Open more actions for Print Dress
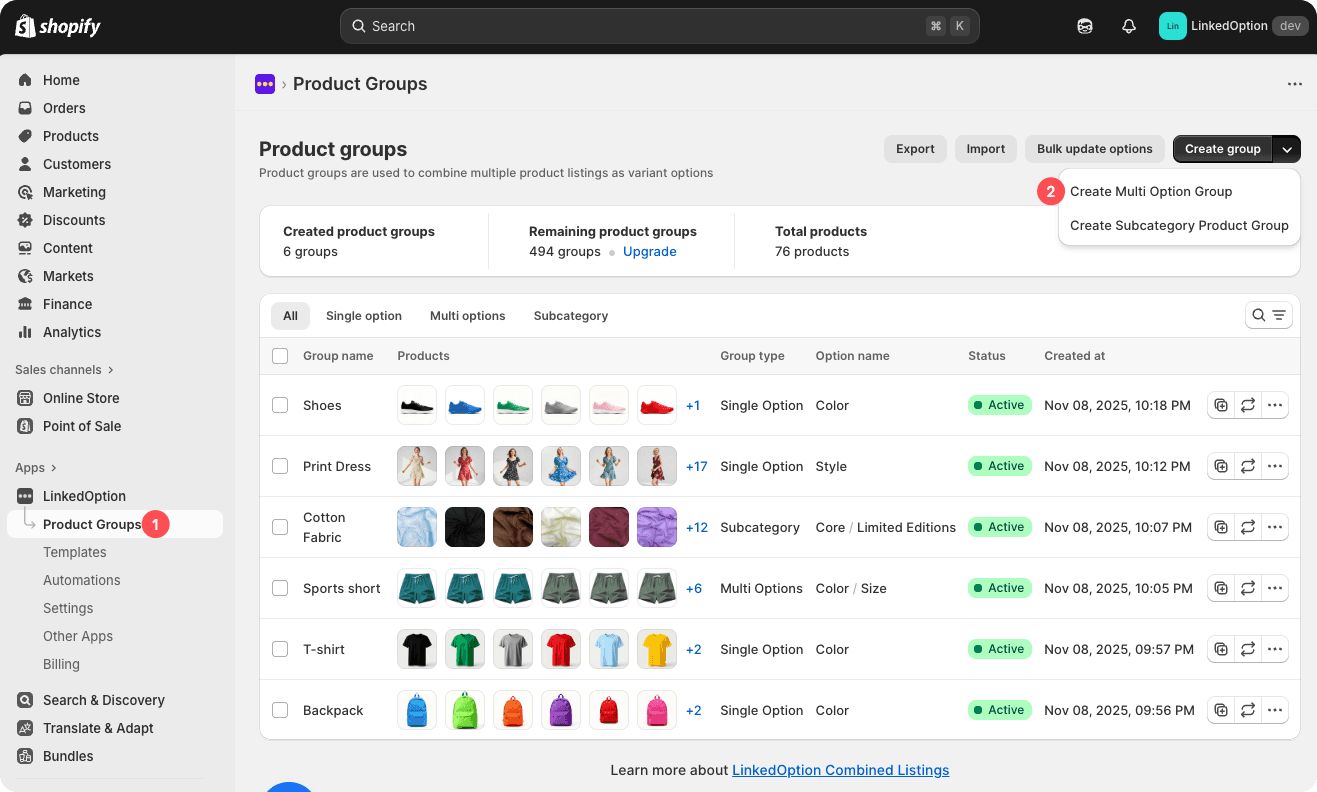Screen dimensions: 1317x792 tap(1275, 466)
